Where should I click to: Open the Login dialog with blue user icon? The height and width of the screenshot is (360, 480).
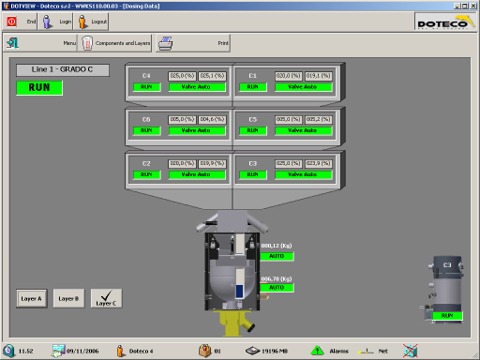(55, 22)
